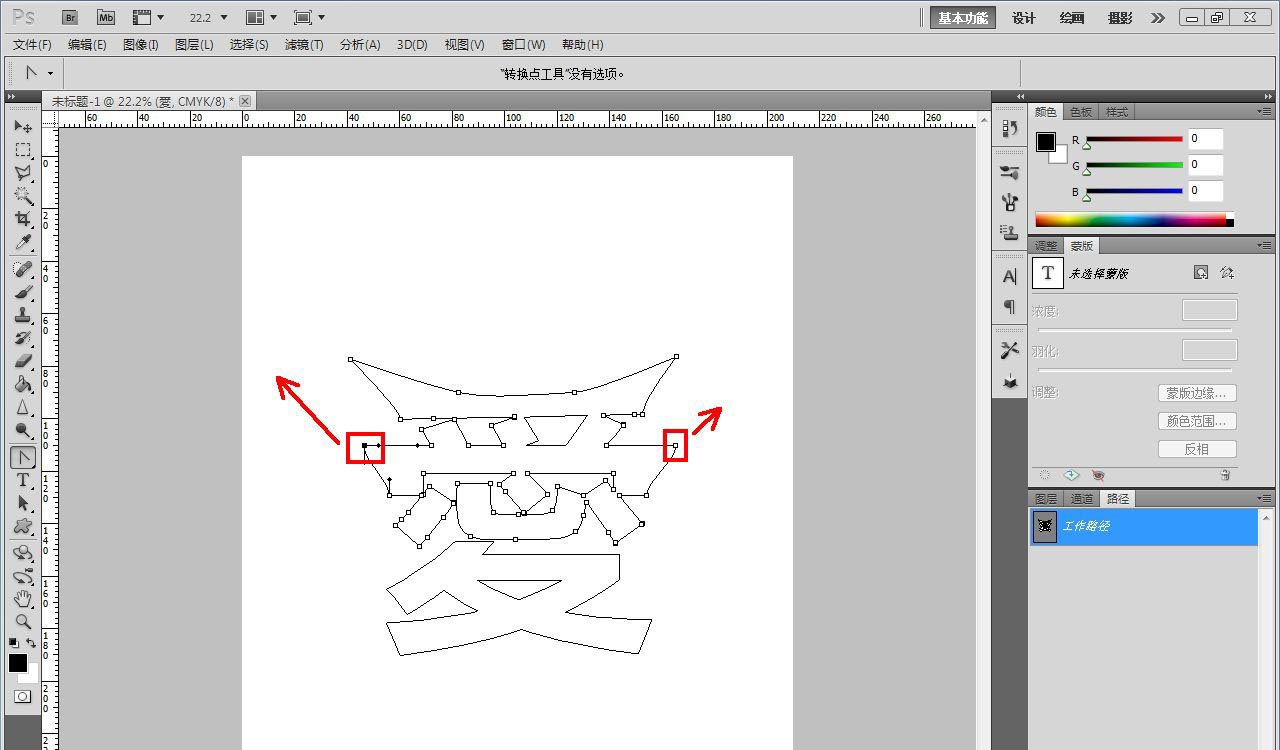The height and width of the screenshot is (750, 1280).
Task: Switch to the 图层 tab
Action: click(x=1046, y=499)
